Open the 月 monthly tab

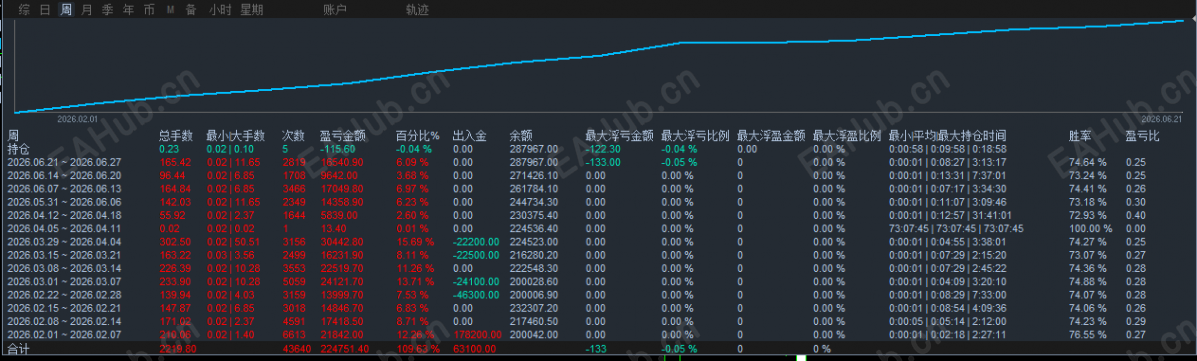click(x=87, y=10)
